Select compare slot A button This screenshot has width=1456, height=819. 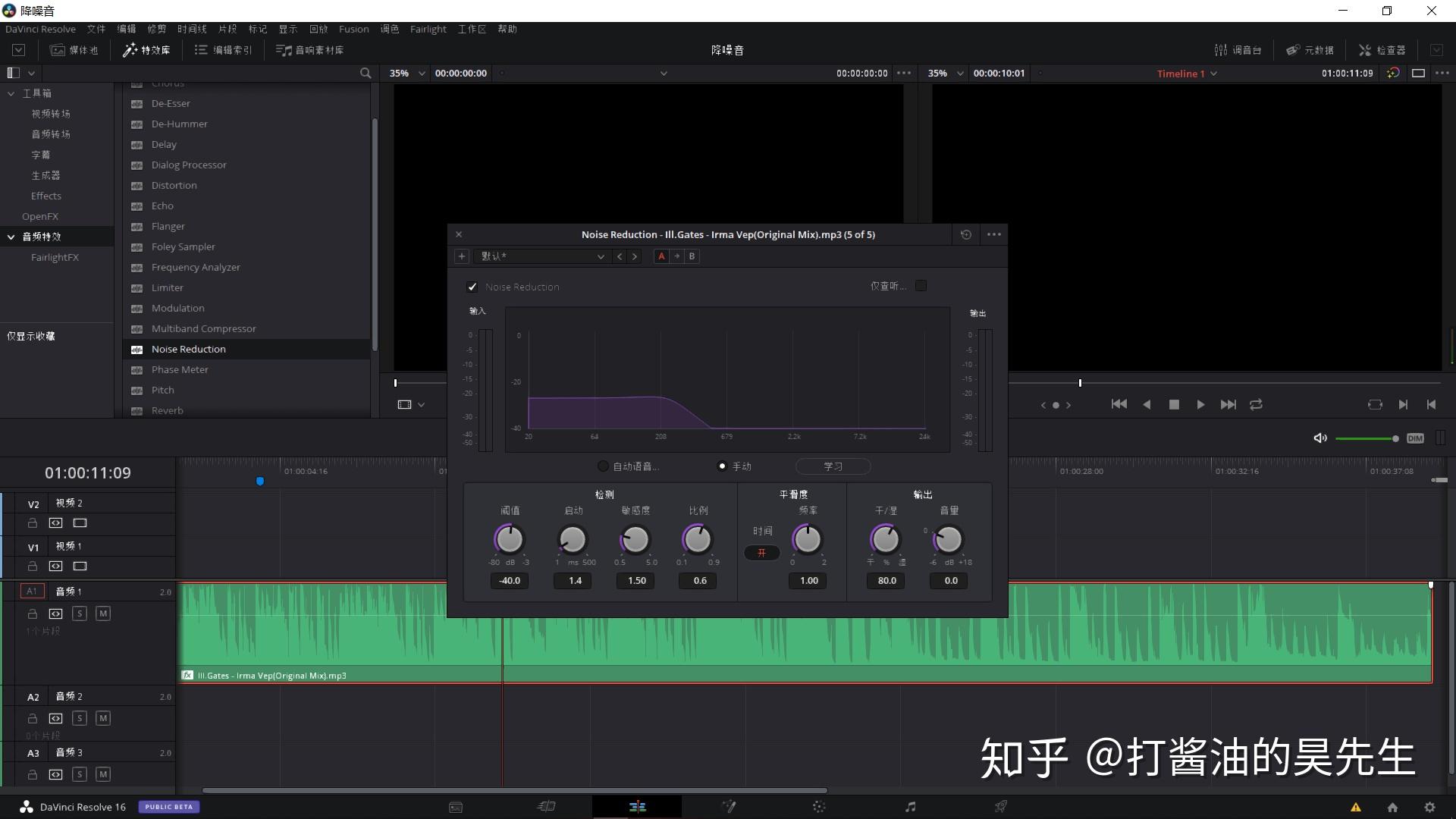661,256
